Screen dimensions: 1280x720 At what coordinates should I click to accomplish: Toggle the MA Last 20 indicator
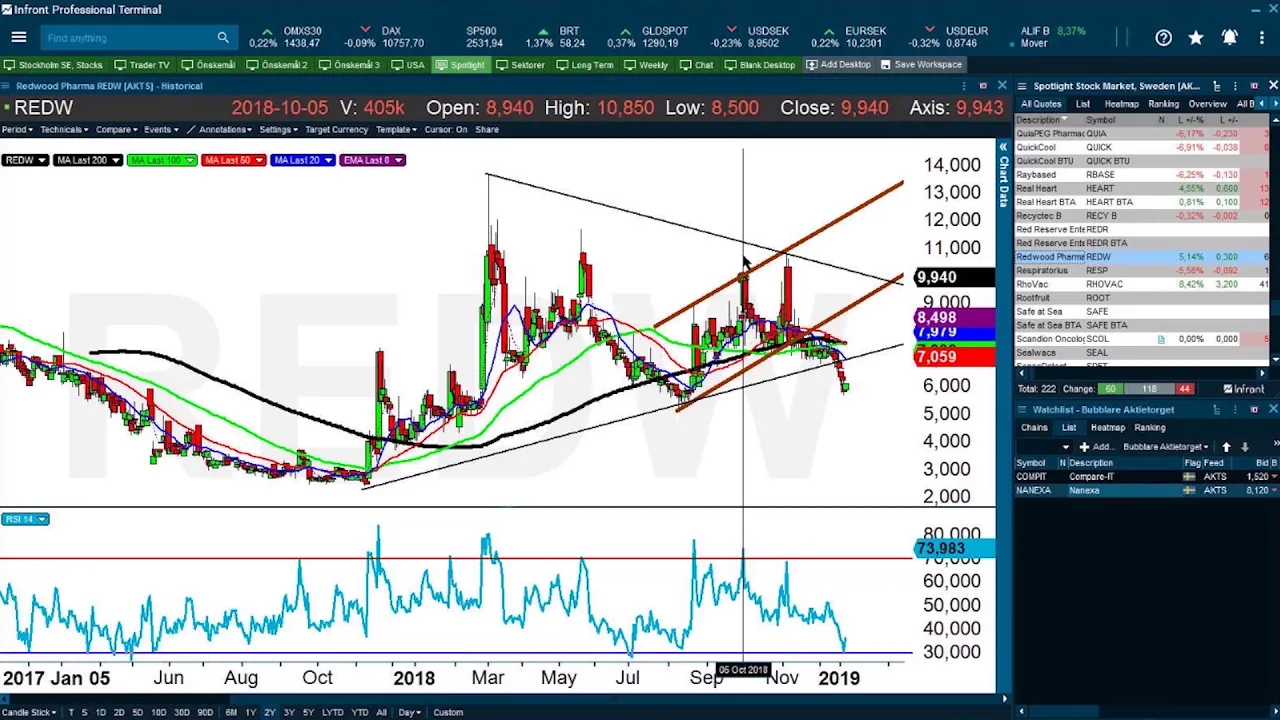tap(302, 160)
